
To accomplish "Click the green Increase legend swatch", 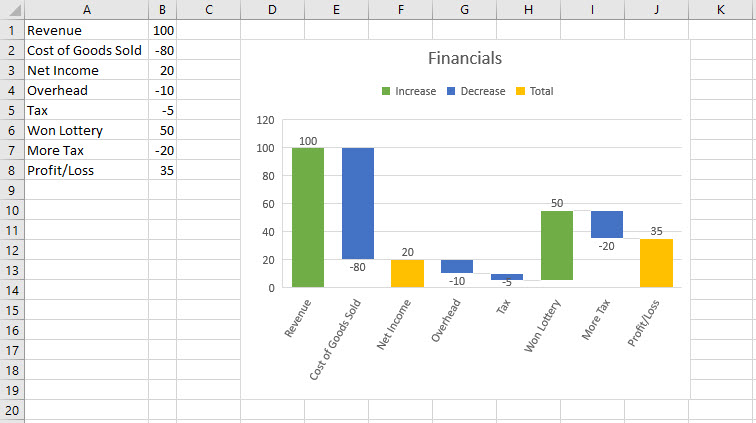I will click(x=386, y=91).
